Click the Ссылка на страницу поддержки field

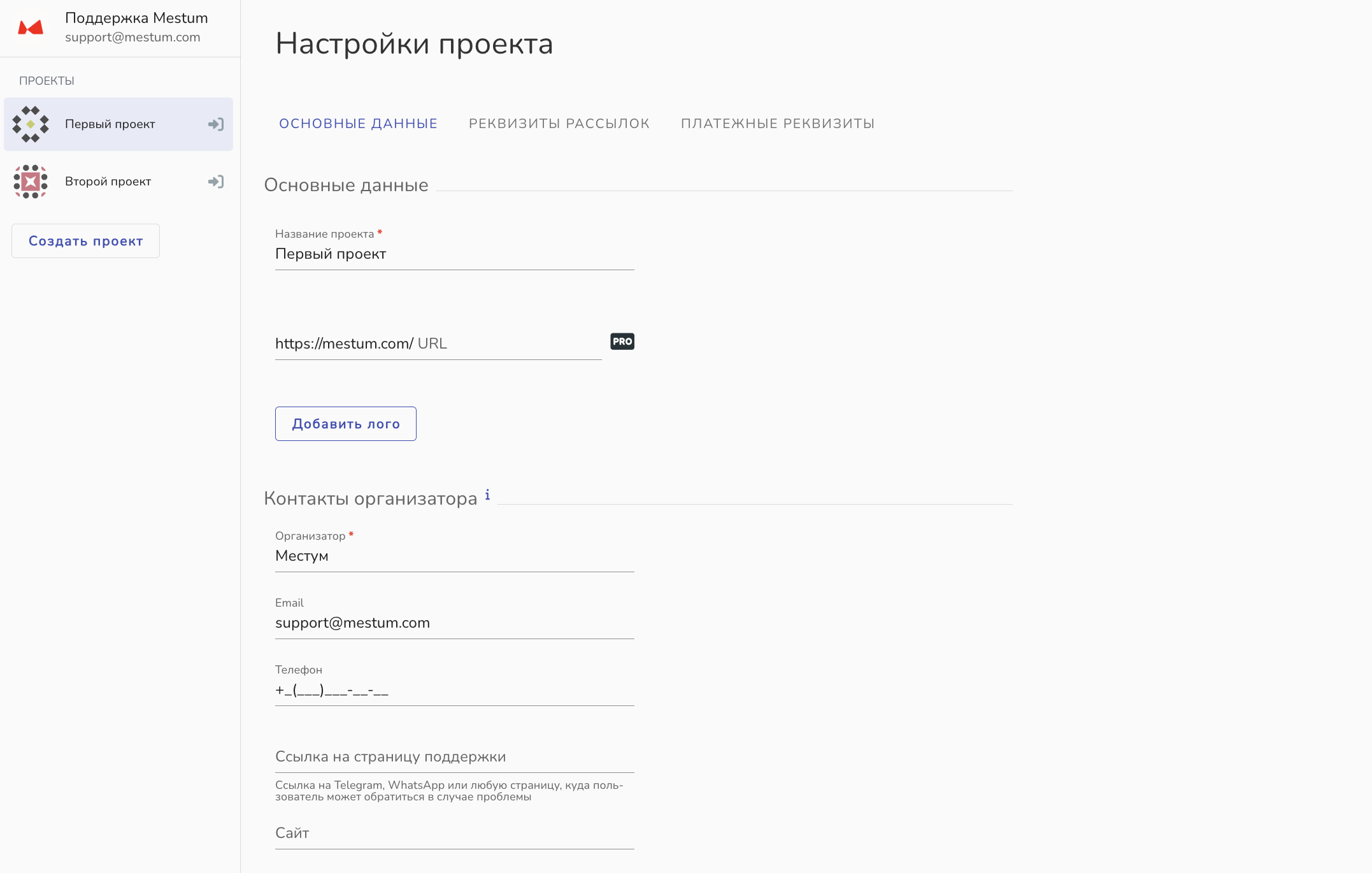(454, 757)
